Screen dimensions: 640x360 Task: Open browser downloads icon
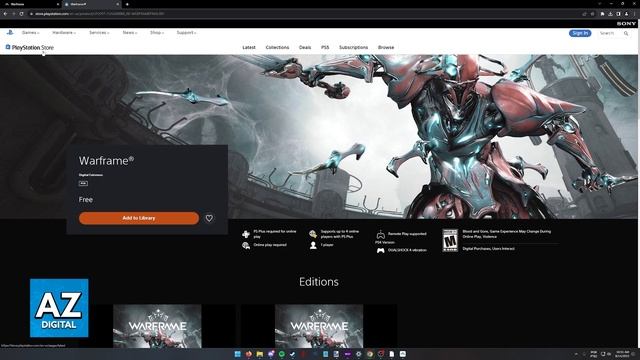click(x=610, y=14)
